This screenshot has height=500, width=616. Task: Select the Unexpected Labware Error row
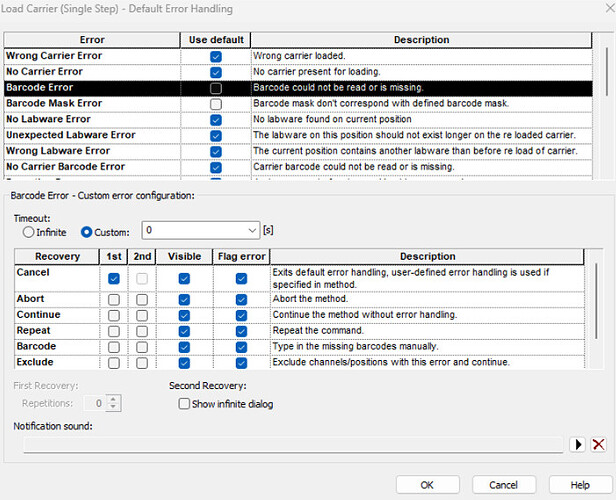point(298,135)
